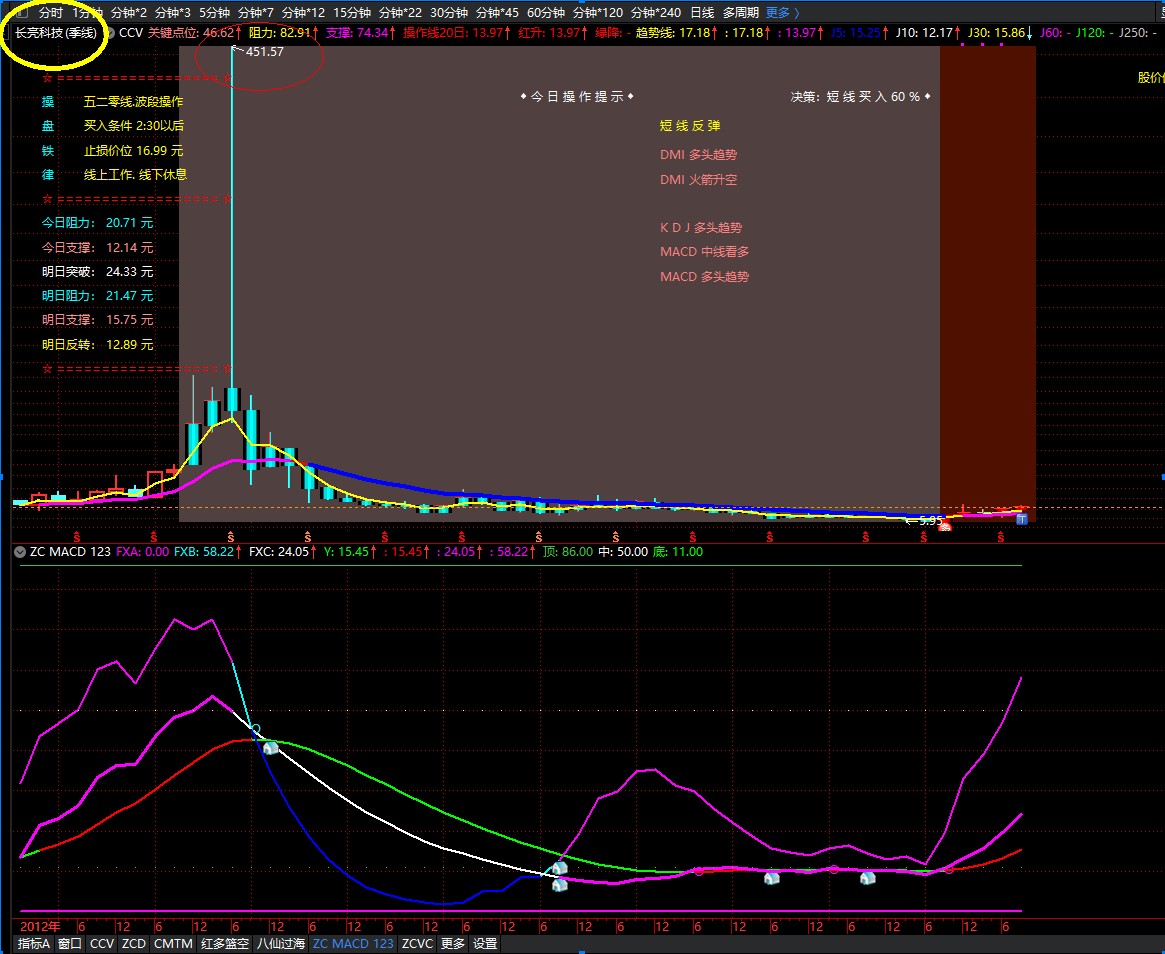1165x954 pixels.
Task: Switch to the 日线 daily chart
Action: 702,13
